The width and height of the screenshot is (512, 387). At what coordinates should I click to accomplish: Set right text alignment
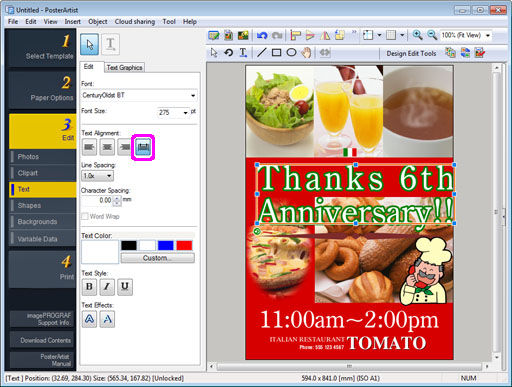tap(125, 147)
